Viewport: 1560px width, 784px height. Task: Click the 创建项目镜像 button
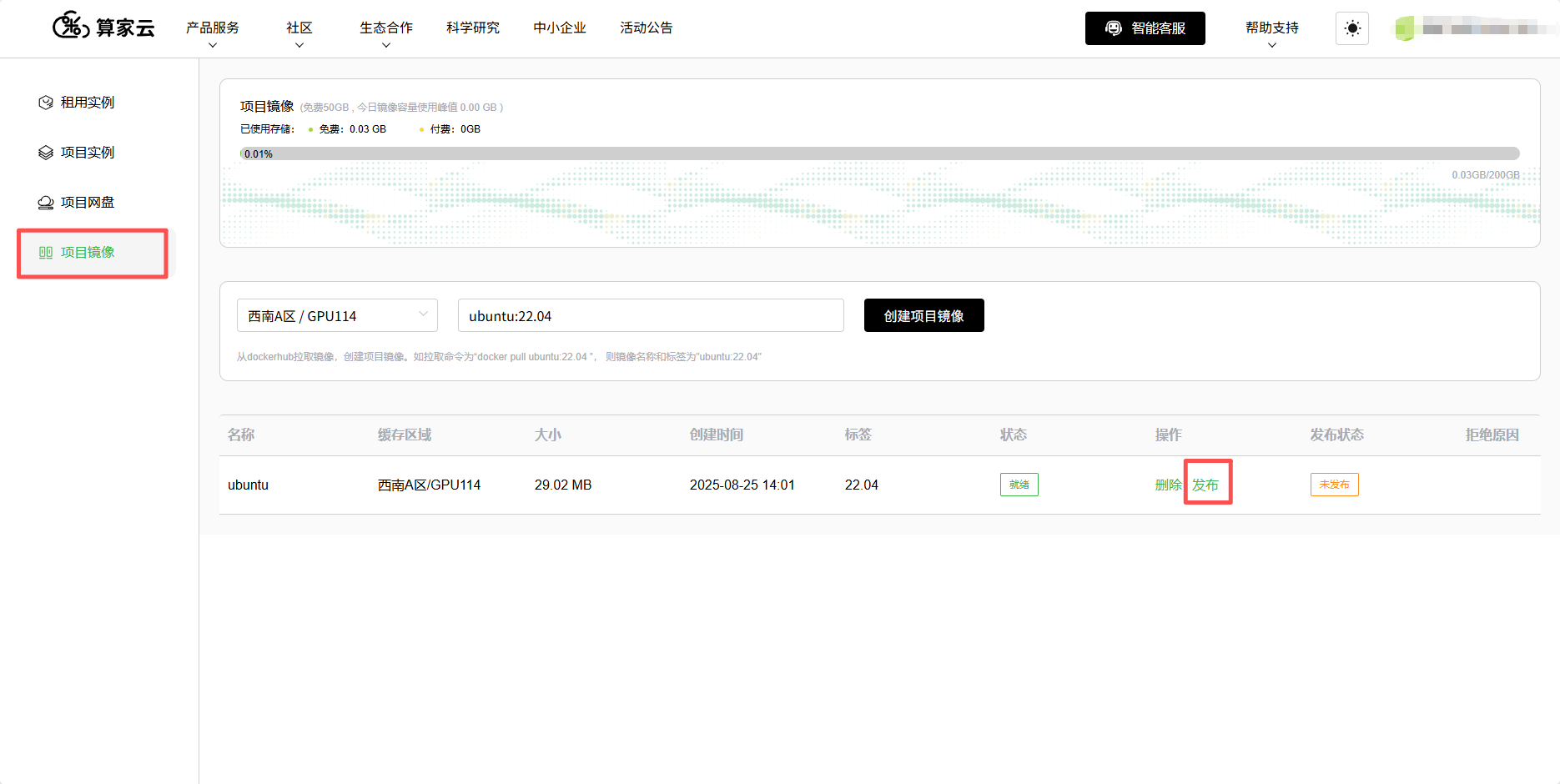[x=924, y=315]
